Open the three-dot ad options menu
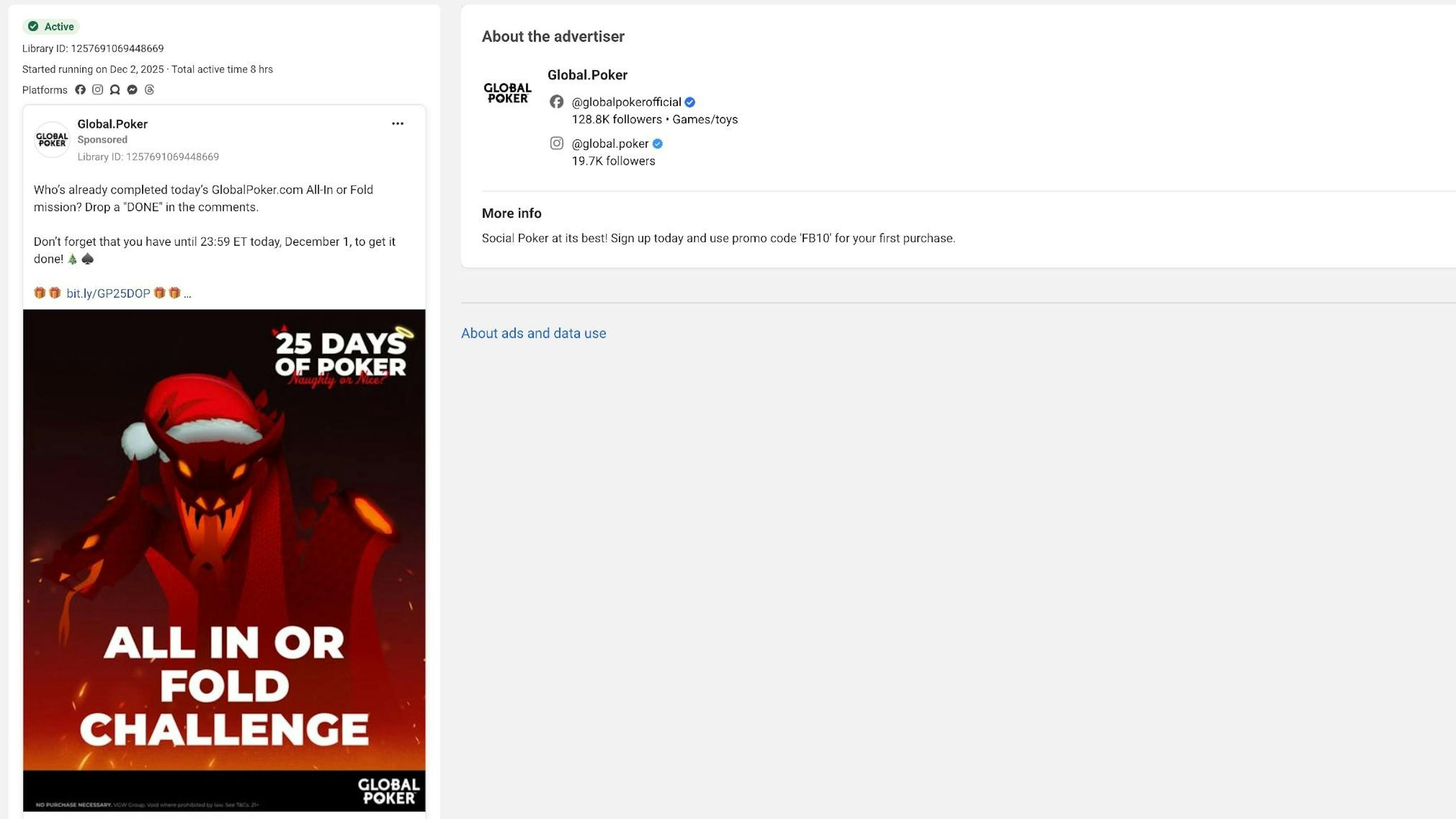 397,123
